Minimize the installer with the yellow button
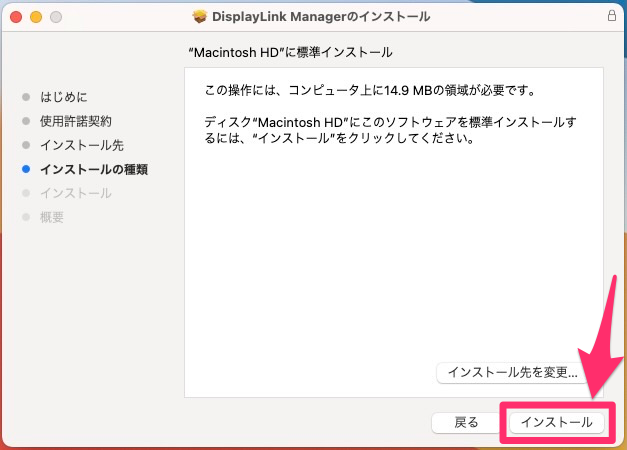 36,17
